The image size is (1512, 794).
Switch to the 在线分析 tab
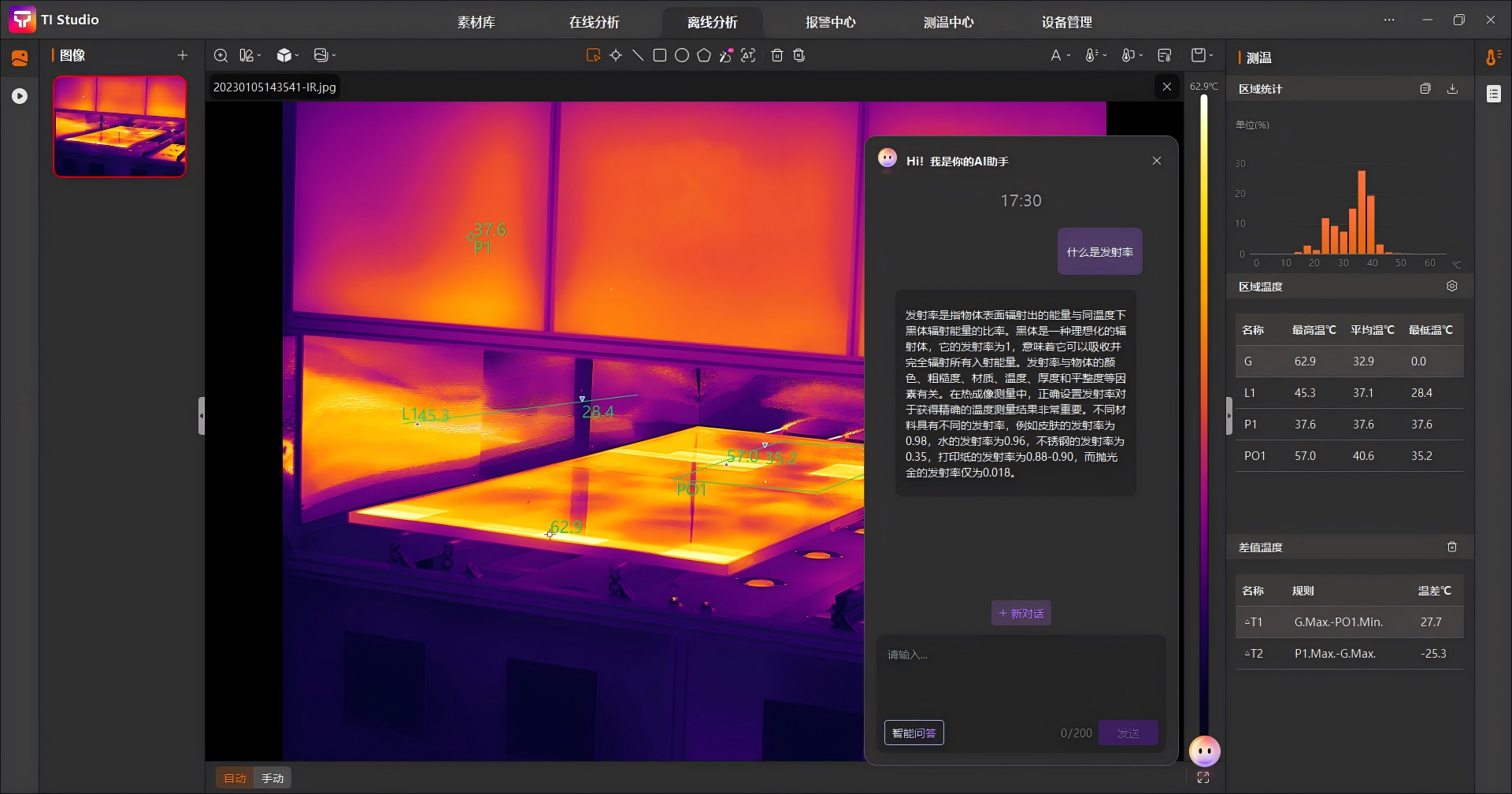point(594,22)
